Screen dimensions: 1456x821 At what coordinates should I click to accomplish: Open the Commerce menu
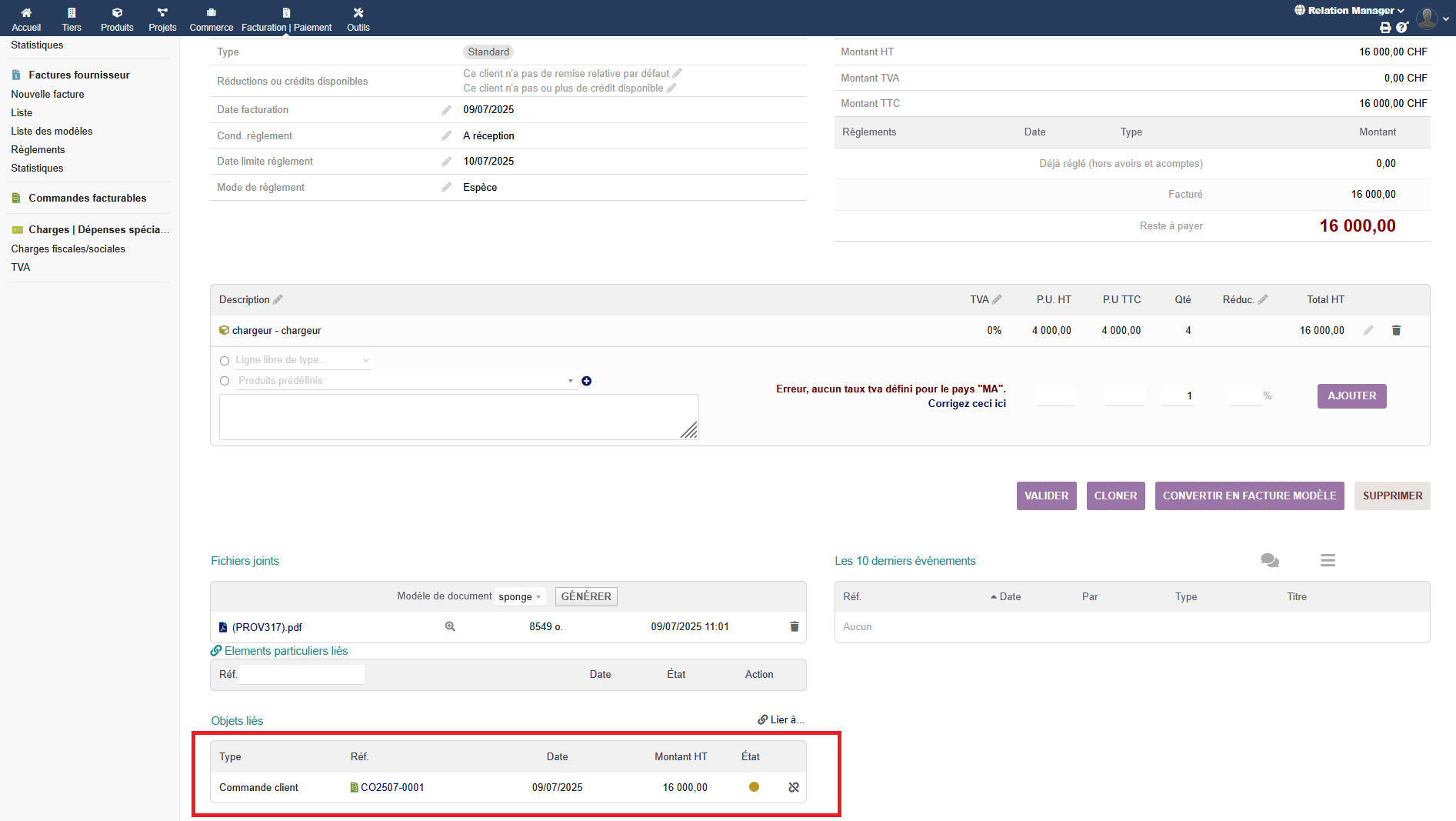tap(212, 18)
